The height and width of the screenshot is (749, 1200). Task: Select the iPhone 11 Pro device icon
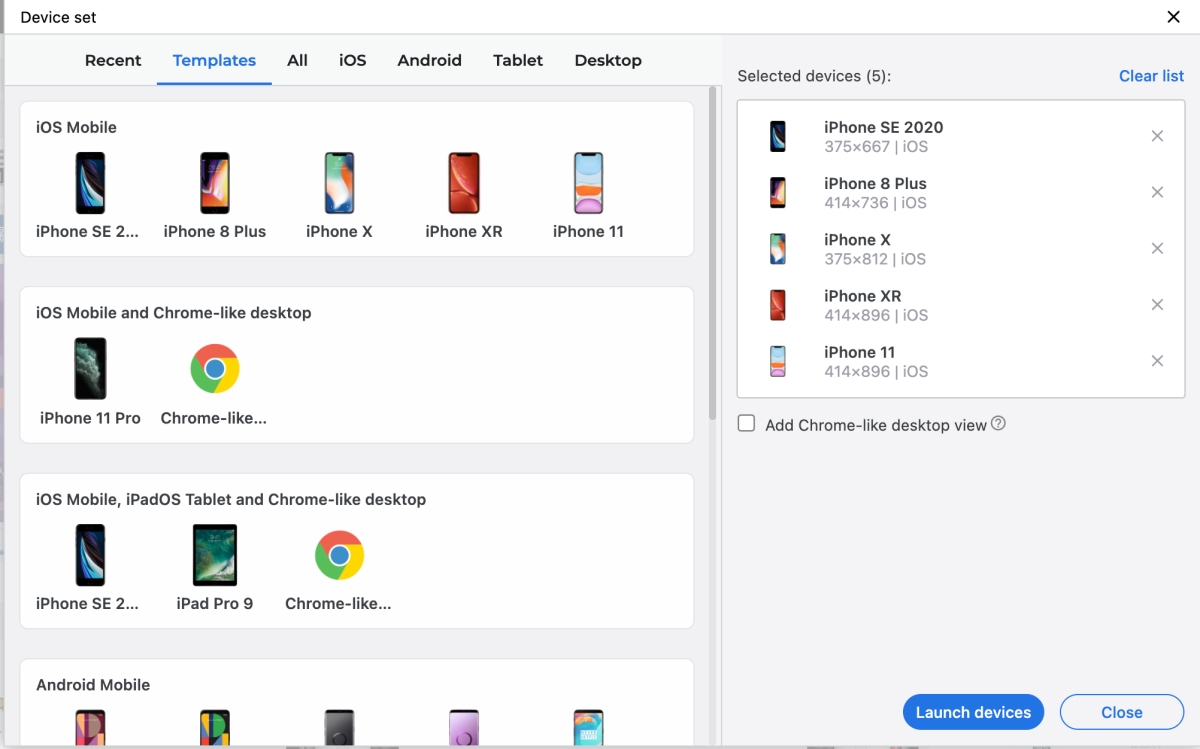click(x=90, y=368)
